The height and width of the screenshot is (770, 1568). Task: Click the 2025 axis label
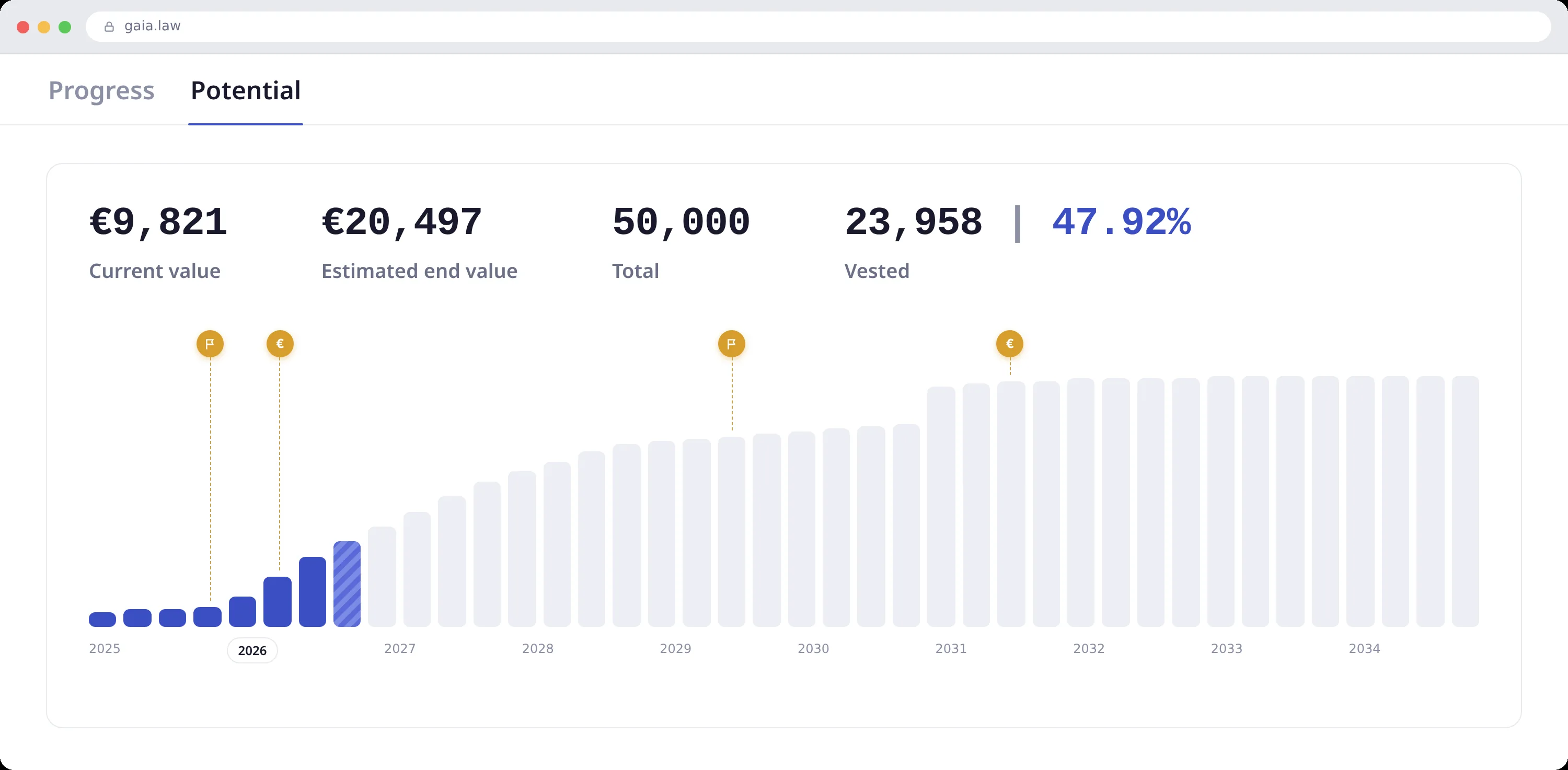click(x=105, y=648)
